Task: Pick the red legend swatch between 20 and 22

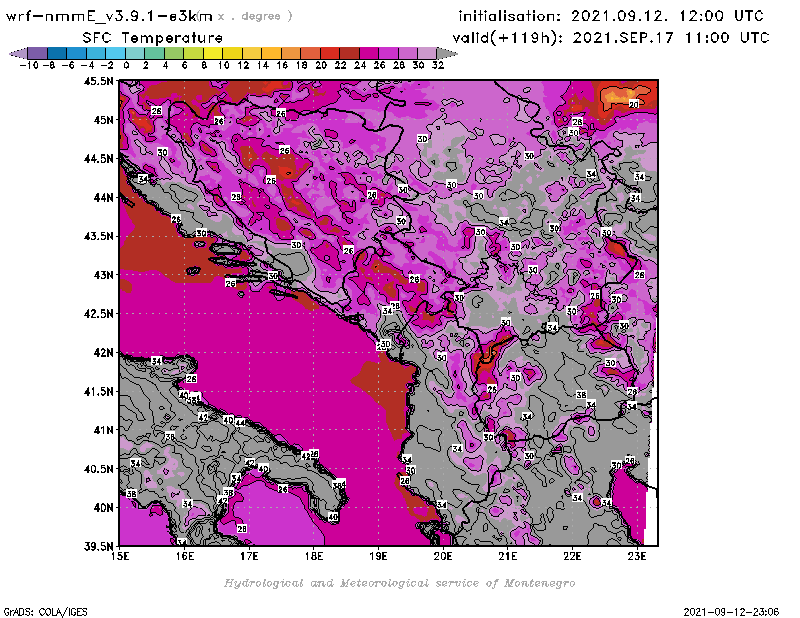Action: 330,52
